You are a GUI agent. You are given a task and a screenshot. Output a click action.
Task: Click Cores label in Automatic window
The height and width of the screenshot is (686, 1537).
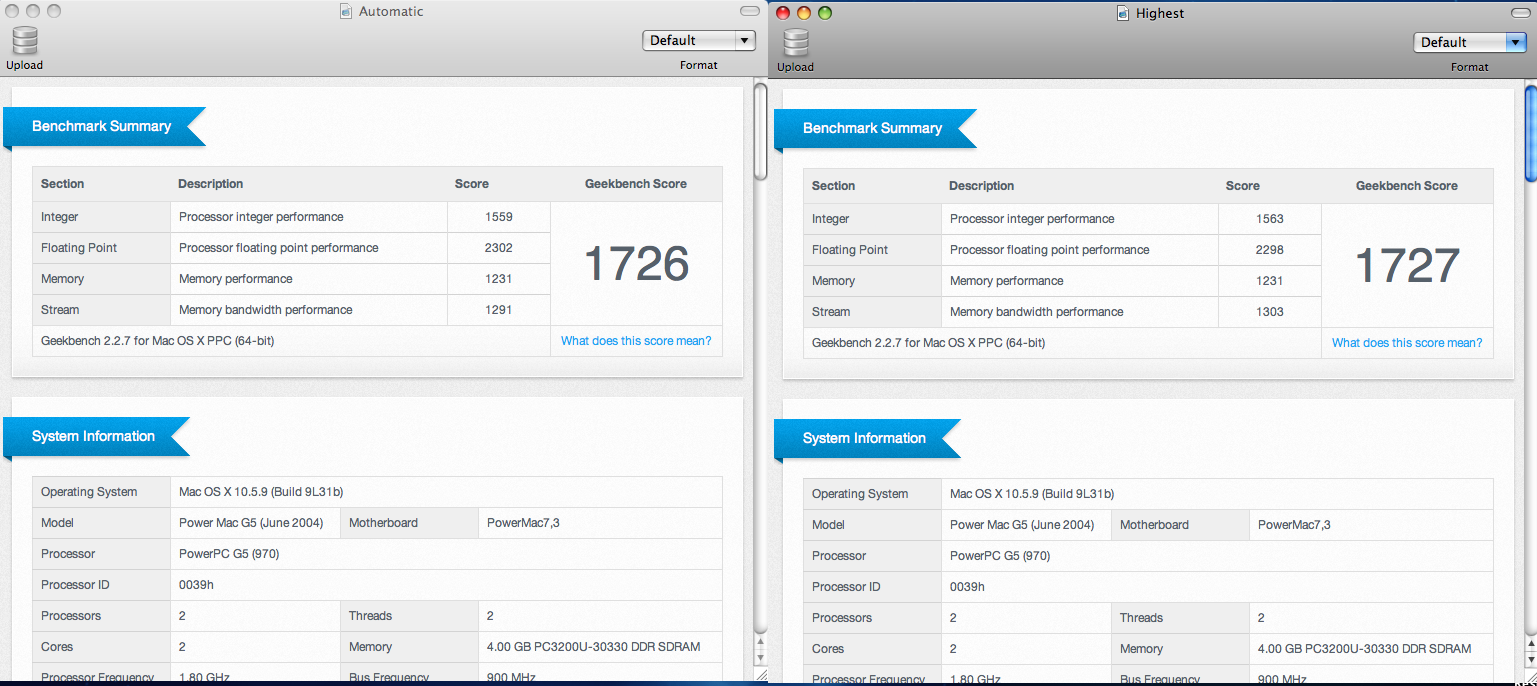(x=57, y=647)
